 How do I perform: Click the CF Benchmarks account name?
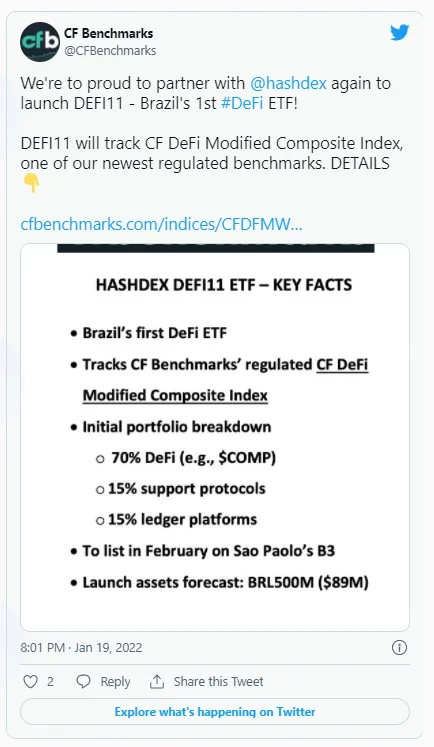109,33
